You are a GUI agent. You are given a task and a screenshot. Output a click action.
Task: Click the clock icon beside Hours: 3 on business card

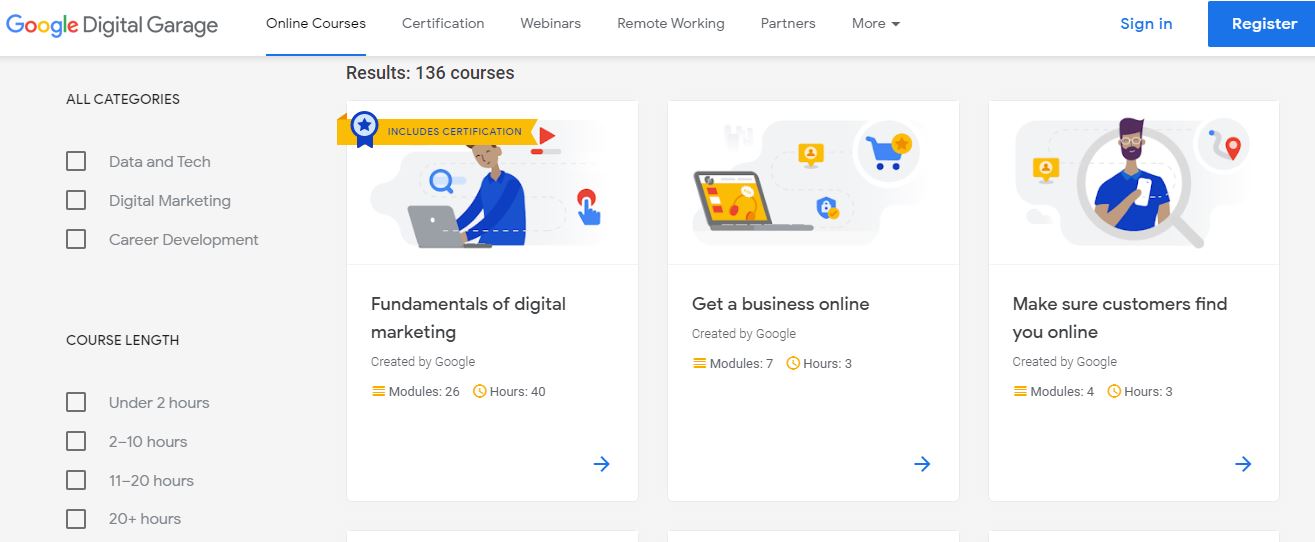(794, 364)
